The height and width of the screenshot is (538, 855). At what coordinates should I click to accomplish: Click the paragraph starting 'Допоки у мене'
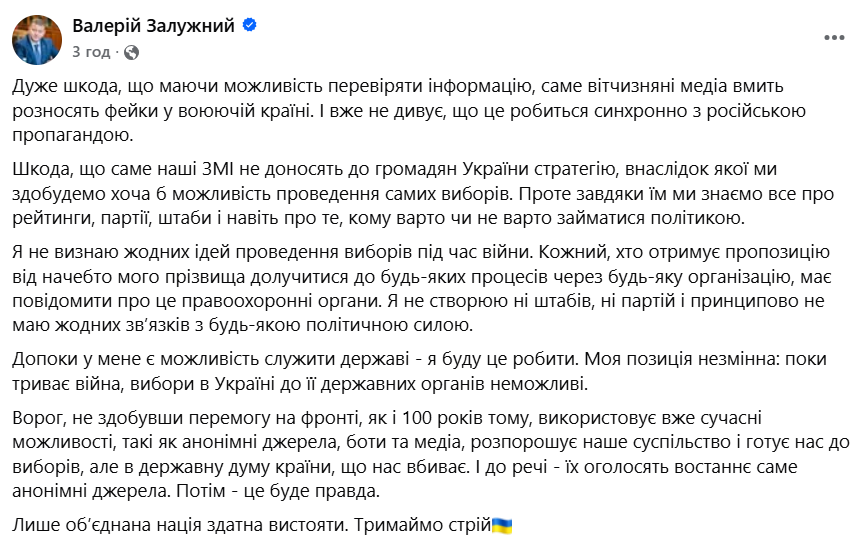click(x=420, y=369)
